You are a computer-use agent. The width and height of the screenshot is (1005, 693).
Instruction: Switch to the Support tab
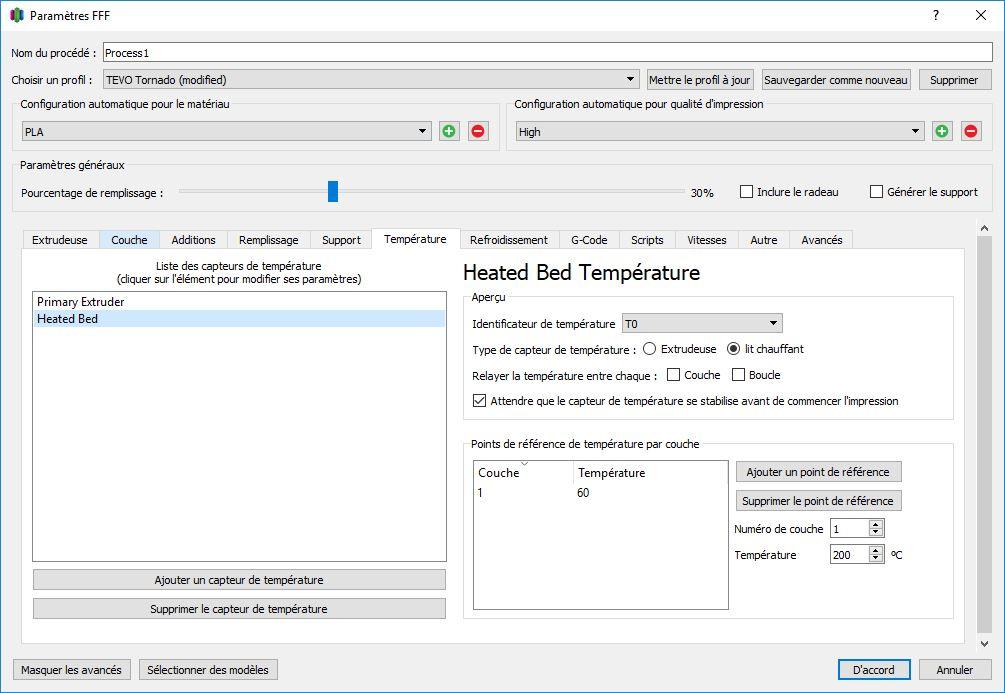point(341,240)
